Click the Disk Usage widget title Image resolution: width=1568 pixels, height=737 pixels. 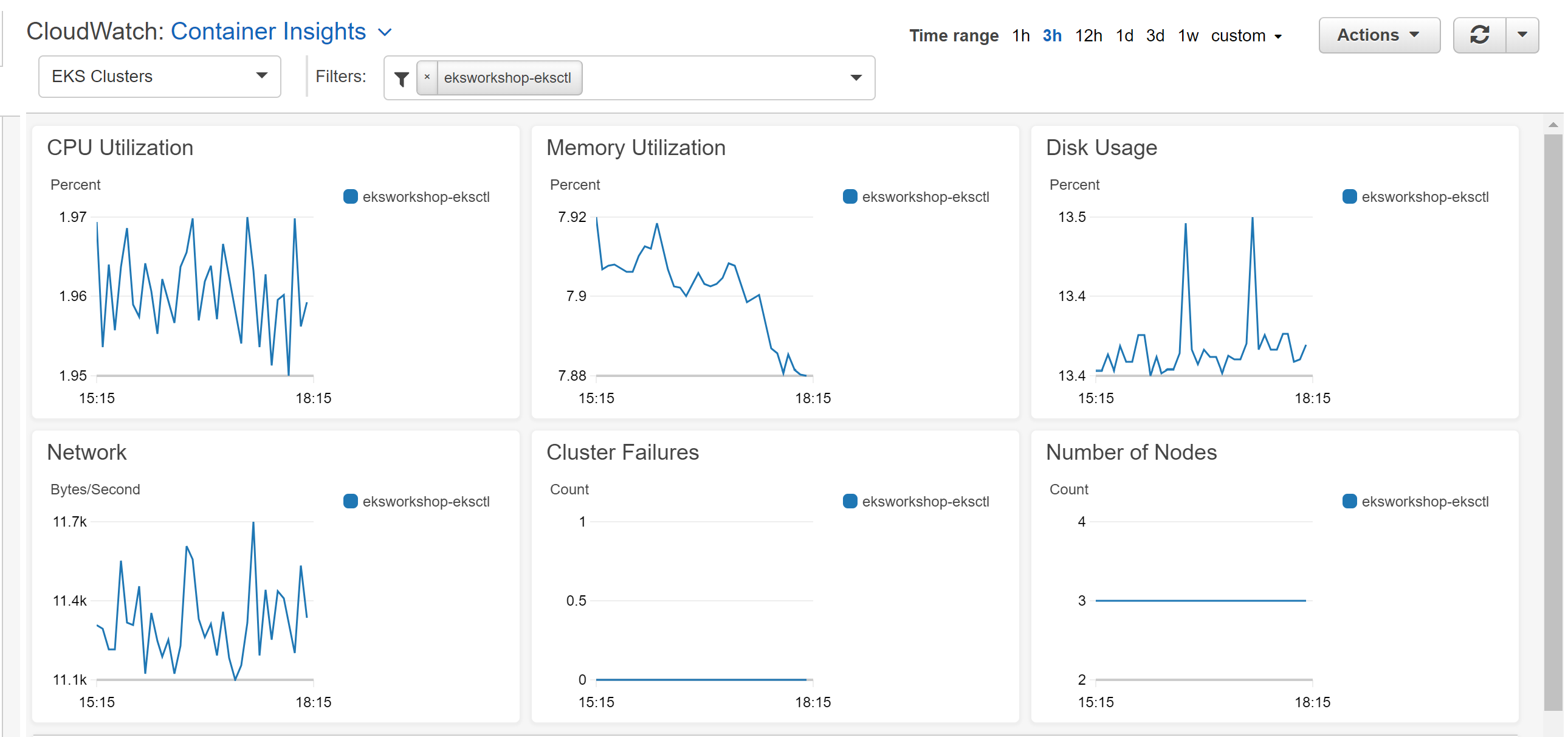tap(1101, 148)
